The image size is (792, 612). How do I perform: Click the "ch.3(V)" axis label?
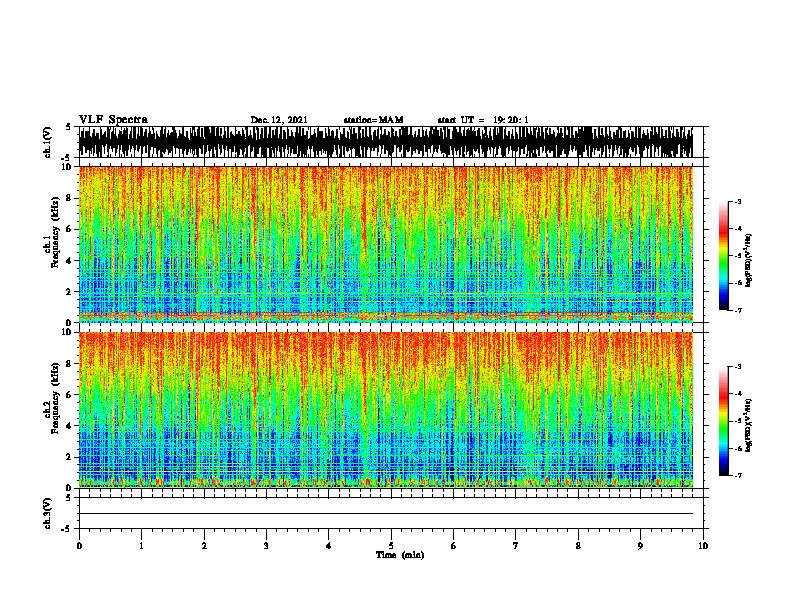[x=48, y=513]
